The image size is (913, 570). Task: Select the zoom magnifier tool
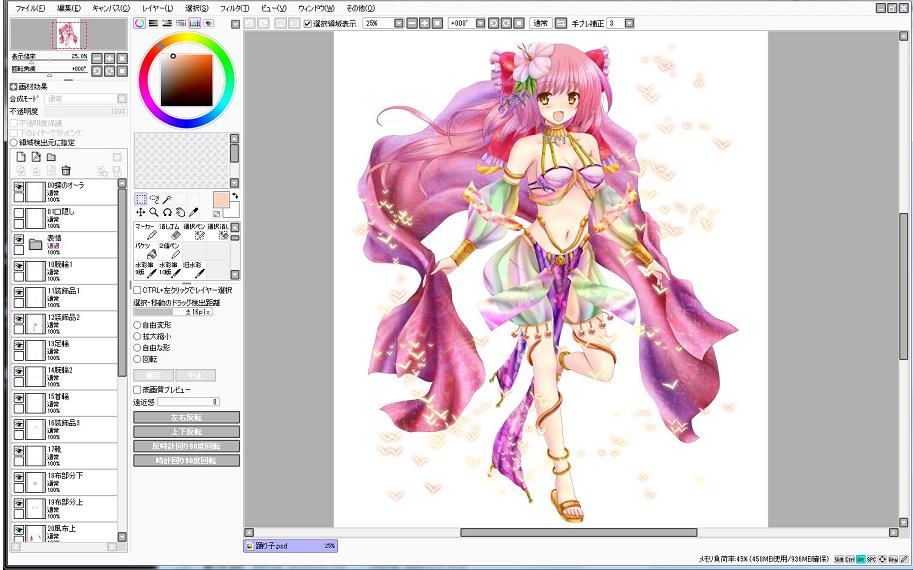(x=154, y=212)
